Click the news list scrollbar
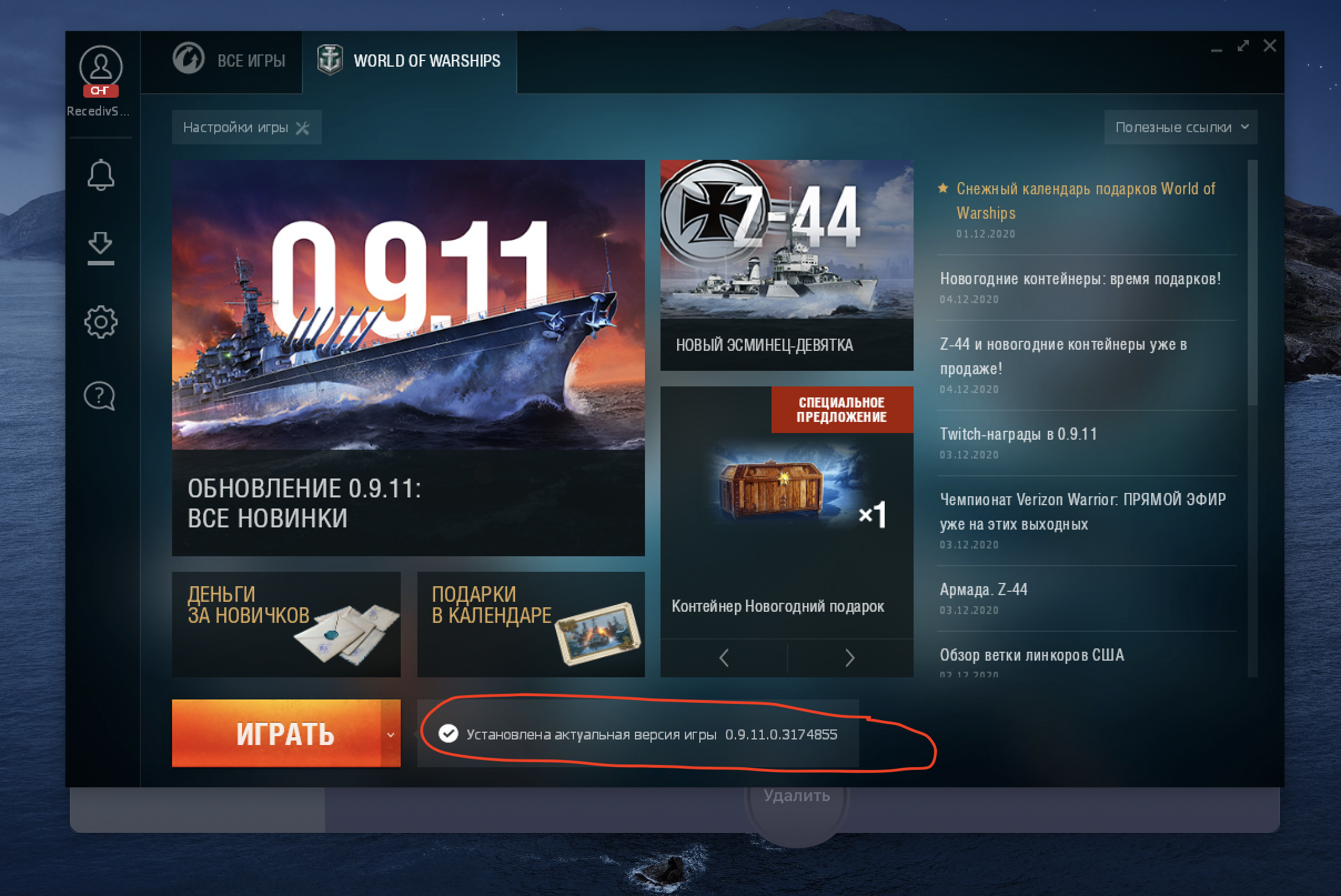The height and width of the screenshot is (896, 1341). (1252, 283)
